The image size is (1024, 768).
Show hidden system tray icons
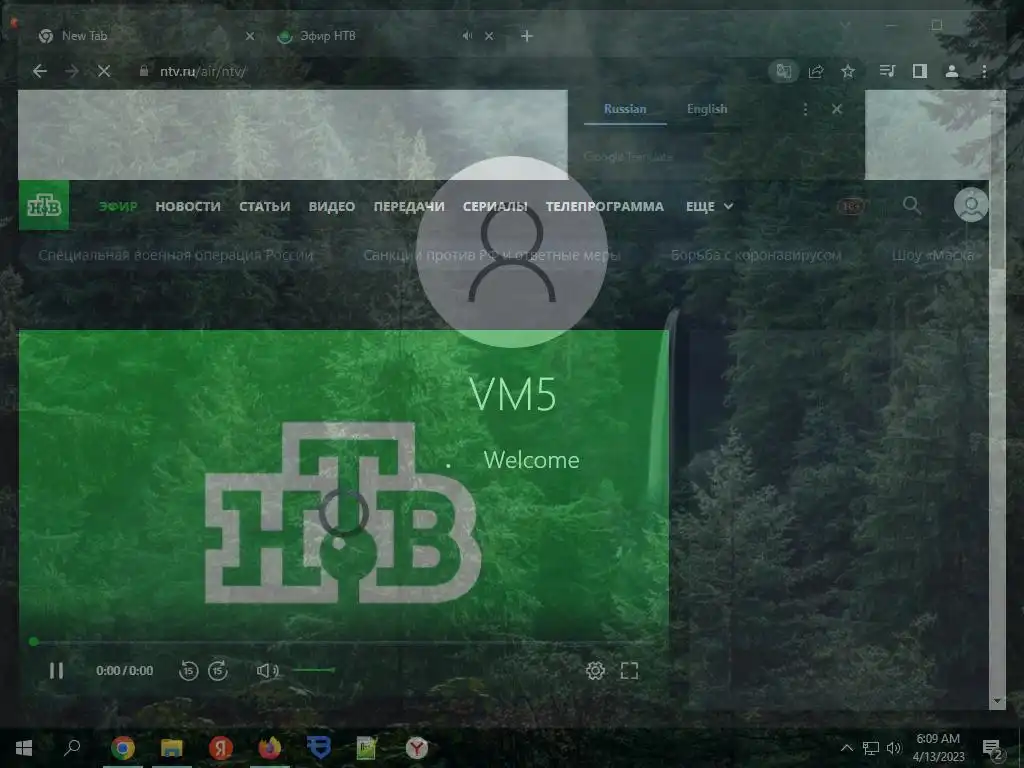click(x=846, y=748)
